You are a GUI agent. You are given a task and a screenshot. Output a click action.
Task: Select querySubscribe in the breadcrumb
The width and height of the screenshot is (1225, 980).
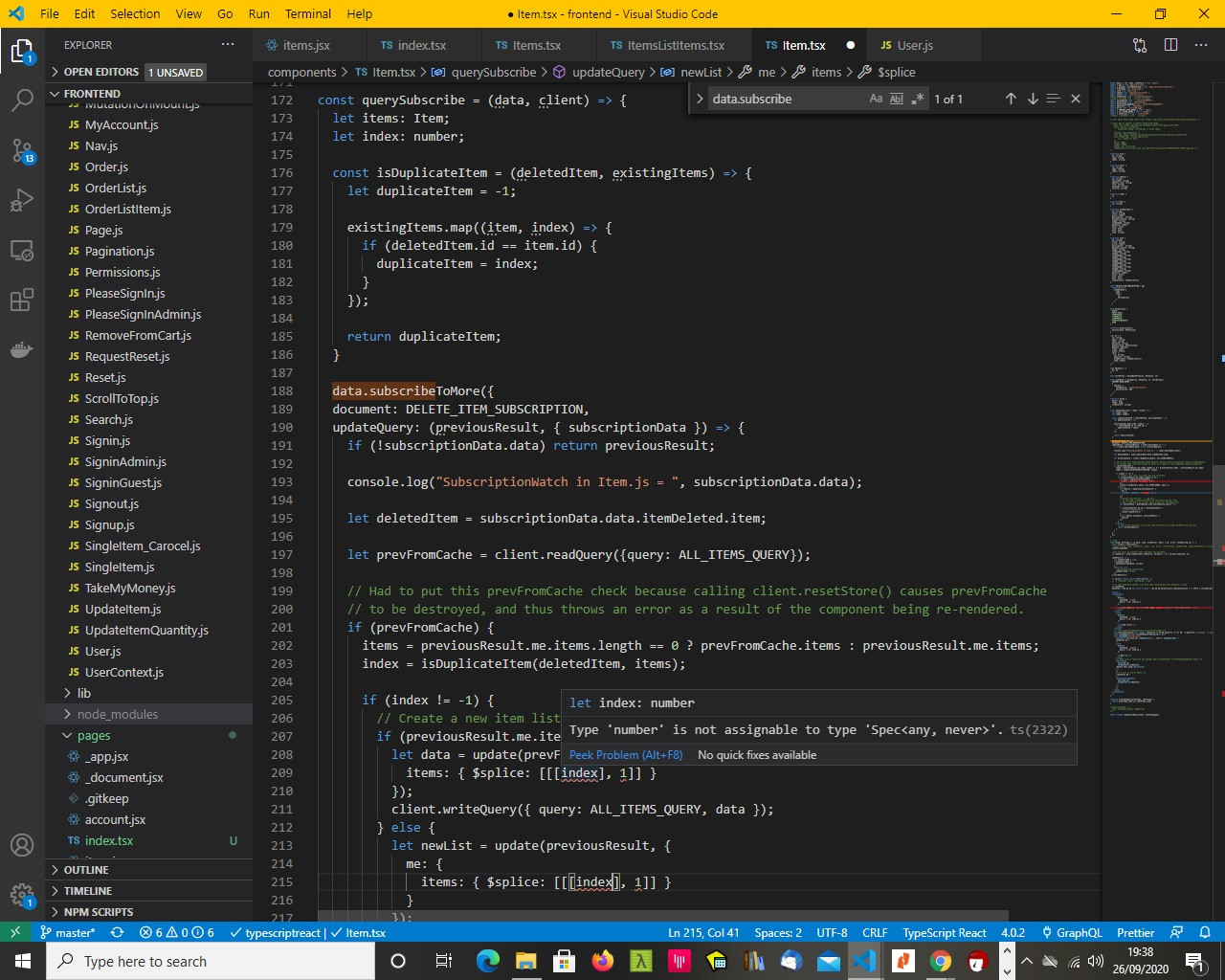(494, 72)
